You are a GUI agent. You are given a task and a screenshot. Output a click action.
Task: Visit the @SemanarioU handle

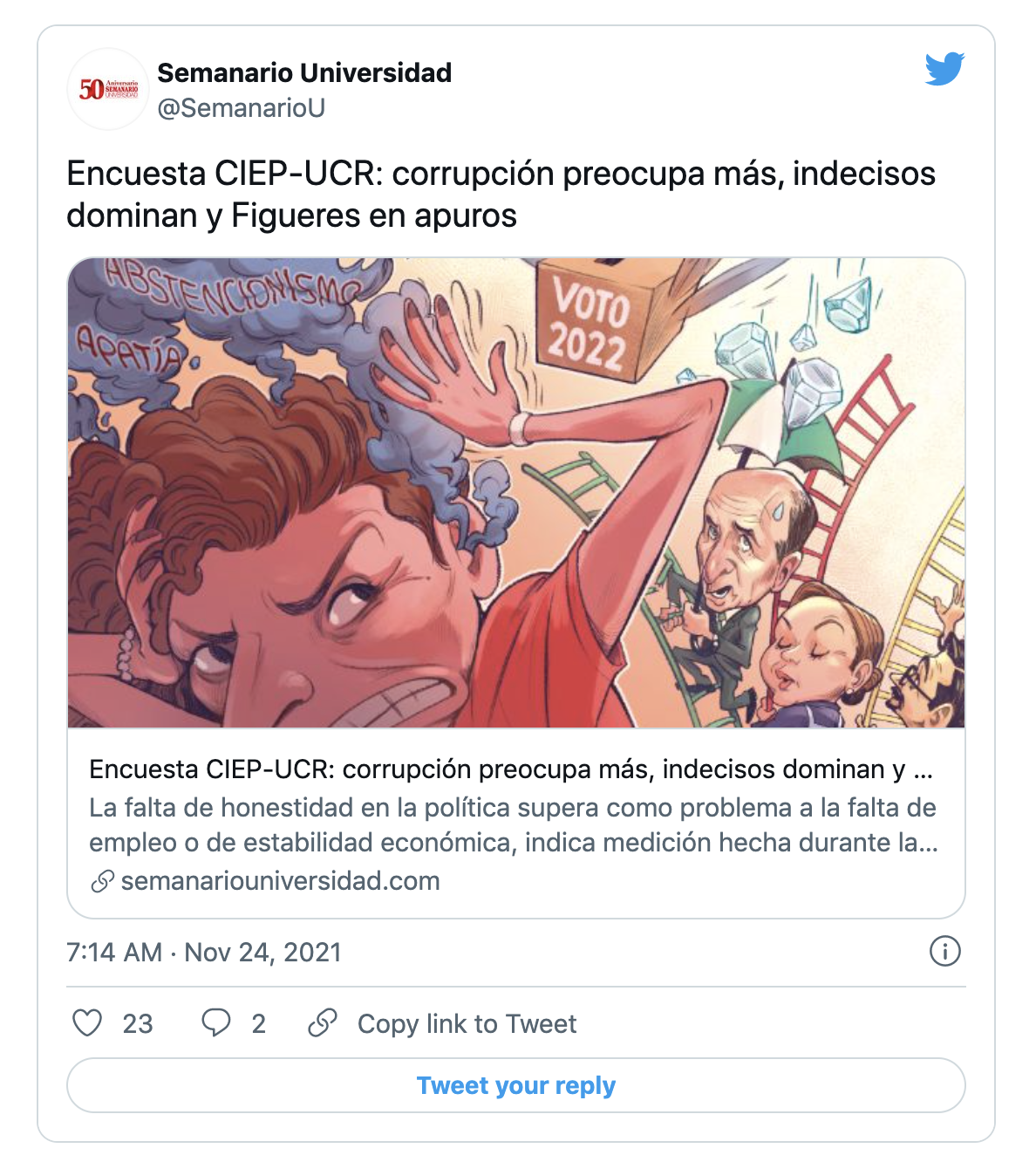[242, 108]
